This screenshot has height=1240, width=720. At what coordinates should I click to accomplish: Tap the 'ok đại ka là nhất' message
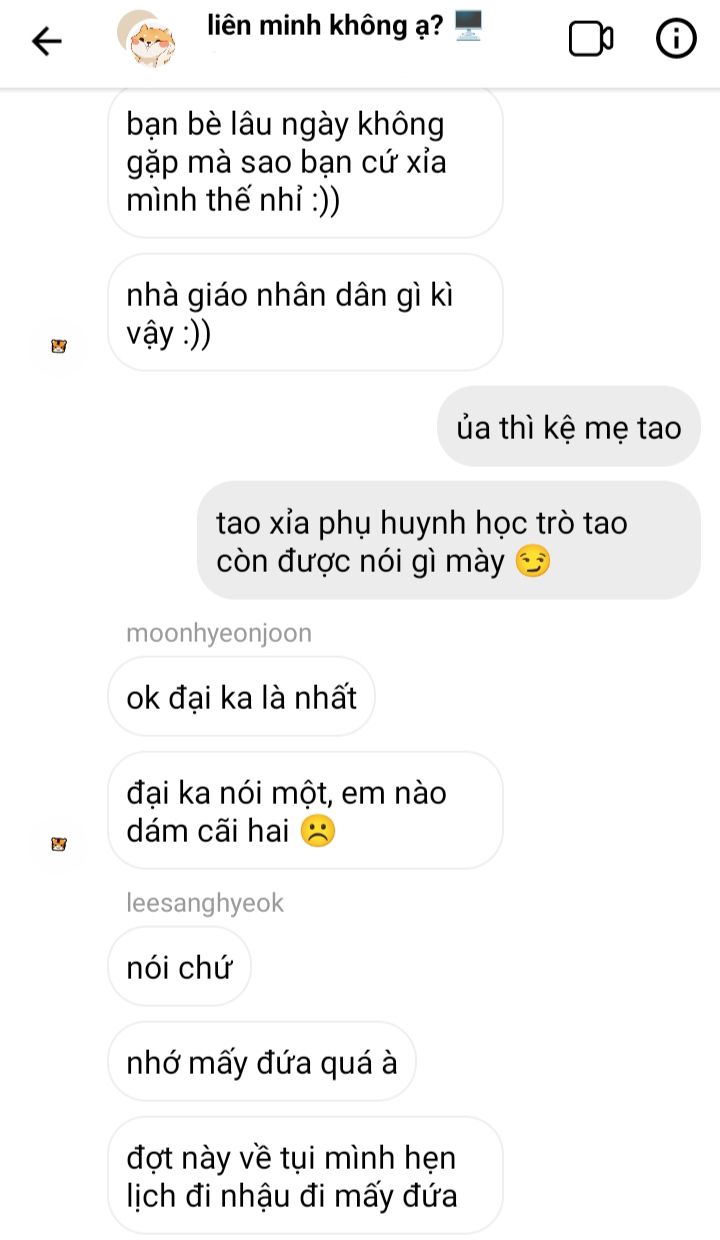click(241, 697)
